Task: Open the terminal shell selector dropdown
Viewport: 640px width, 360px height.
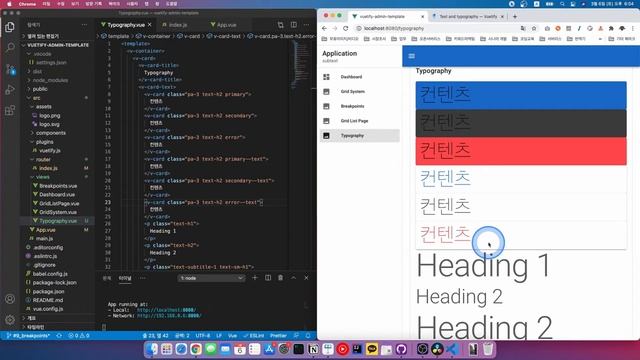Action: 211,278
